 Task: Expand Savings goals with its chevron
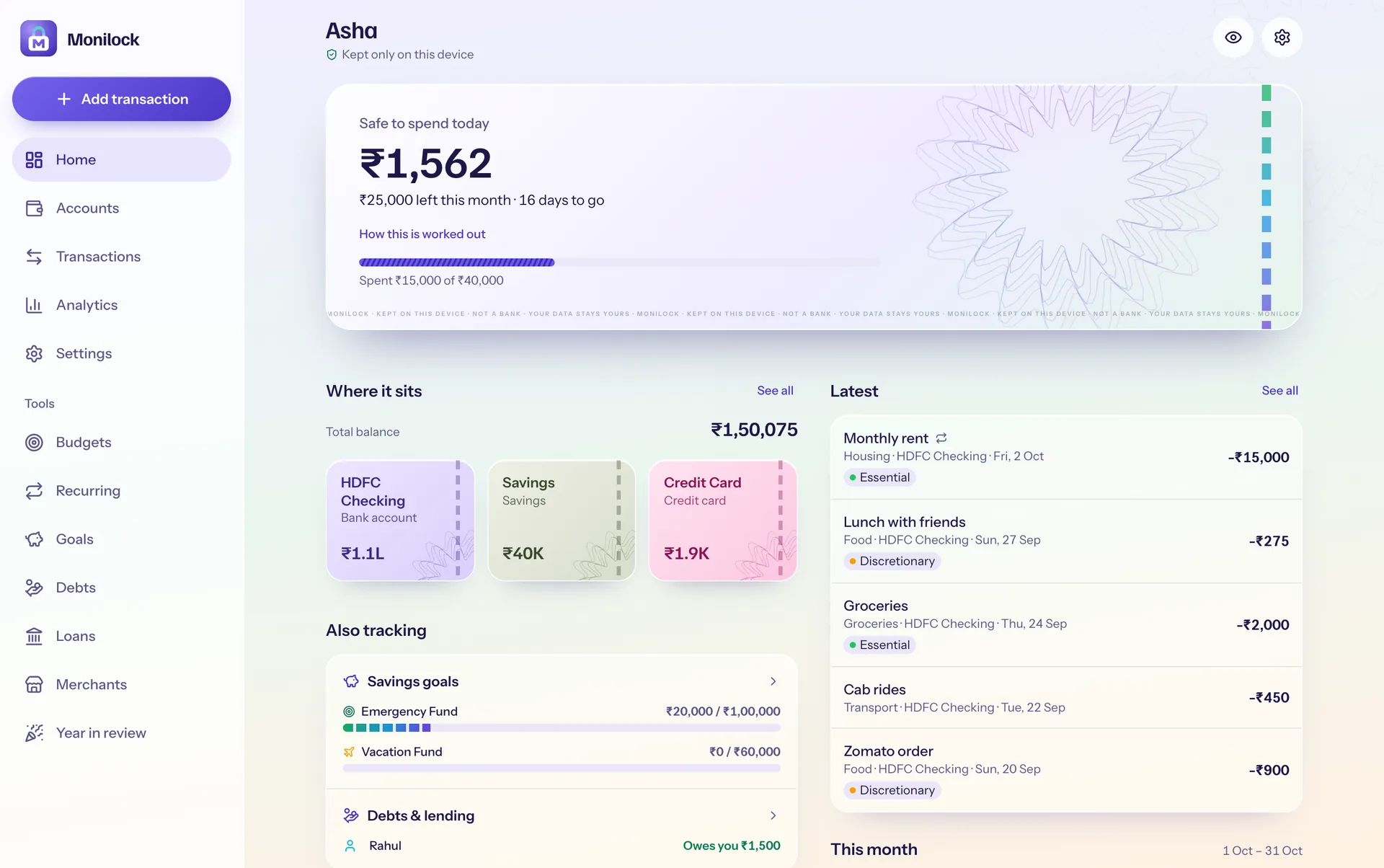[773, 681]
